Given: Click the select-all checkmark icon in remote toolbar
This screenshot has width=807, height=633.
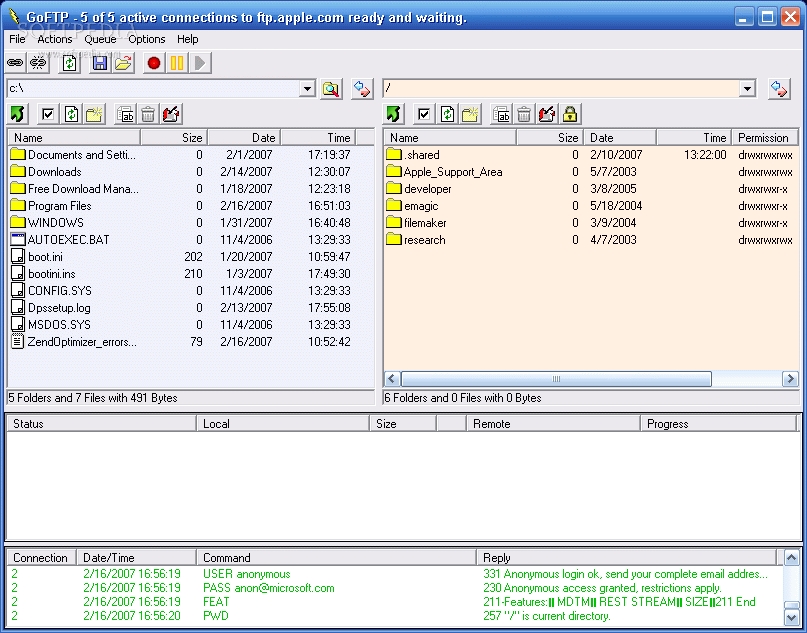Looking at the screenshot, I should [424, 114].
